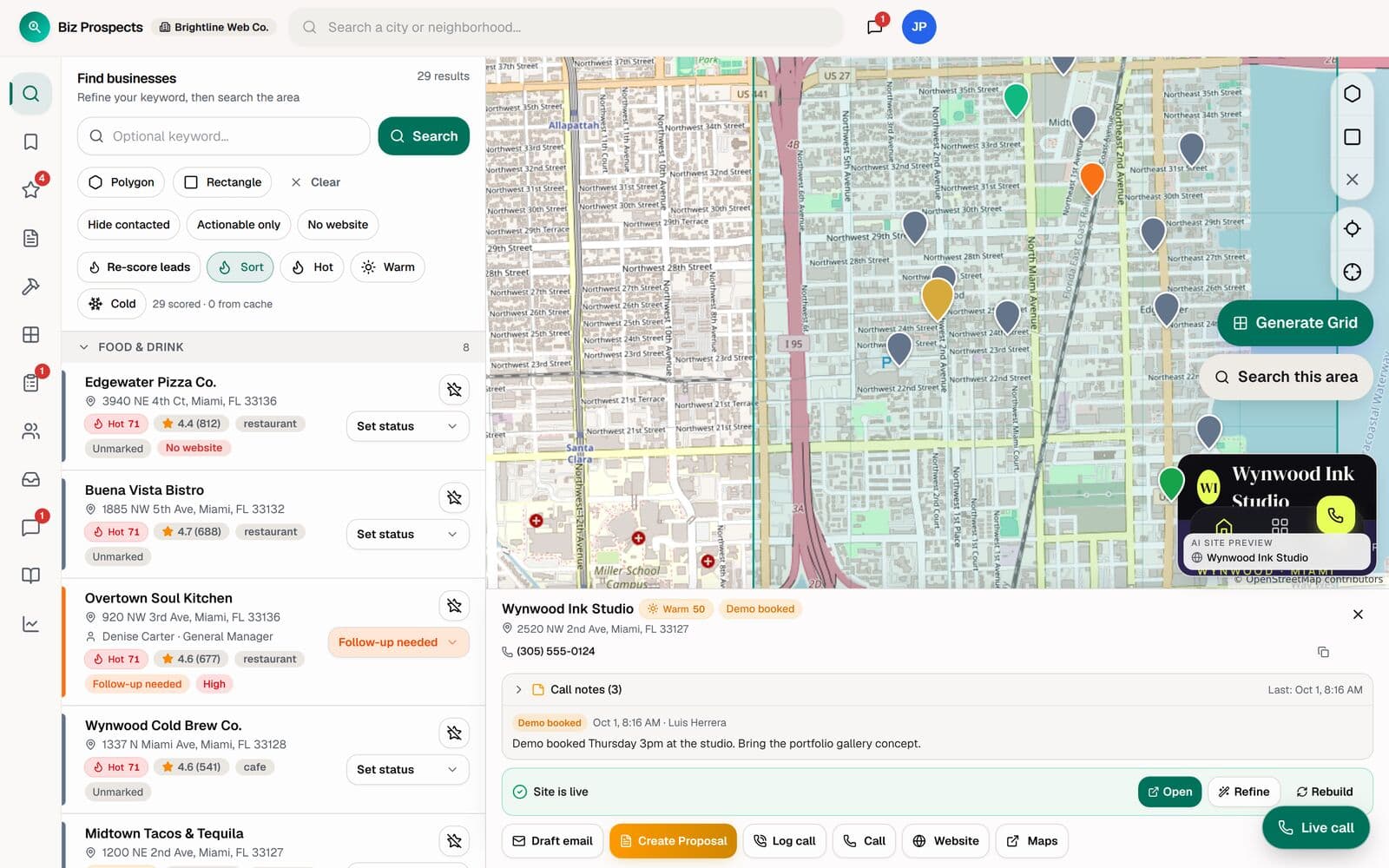
Task: Select the polygon draw tool on map
Action: [x=1352, y=94]
